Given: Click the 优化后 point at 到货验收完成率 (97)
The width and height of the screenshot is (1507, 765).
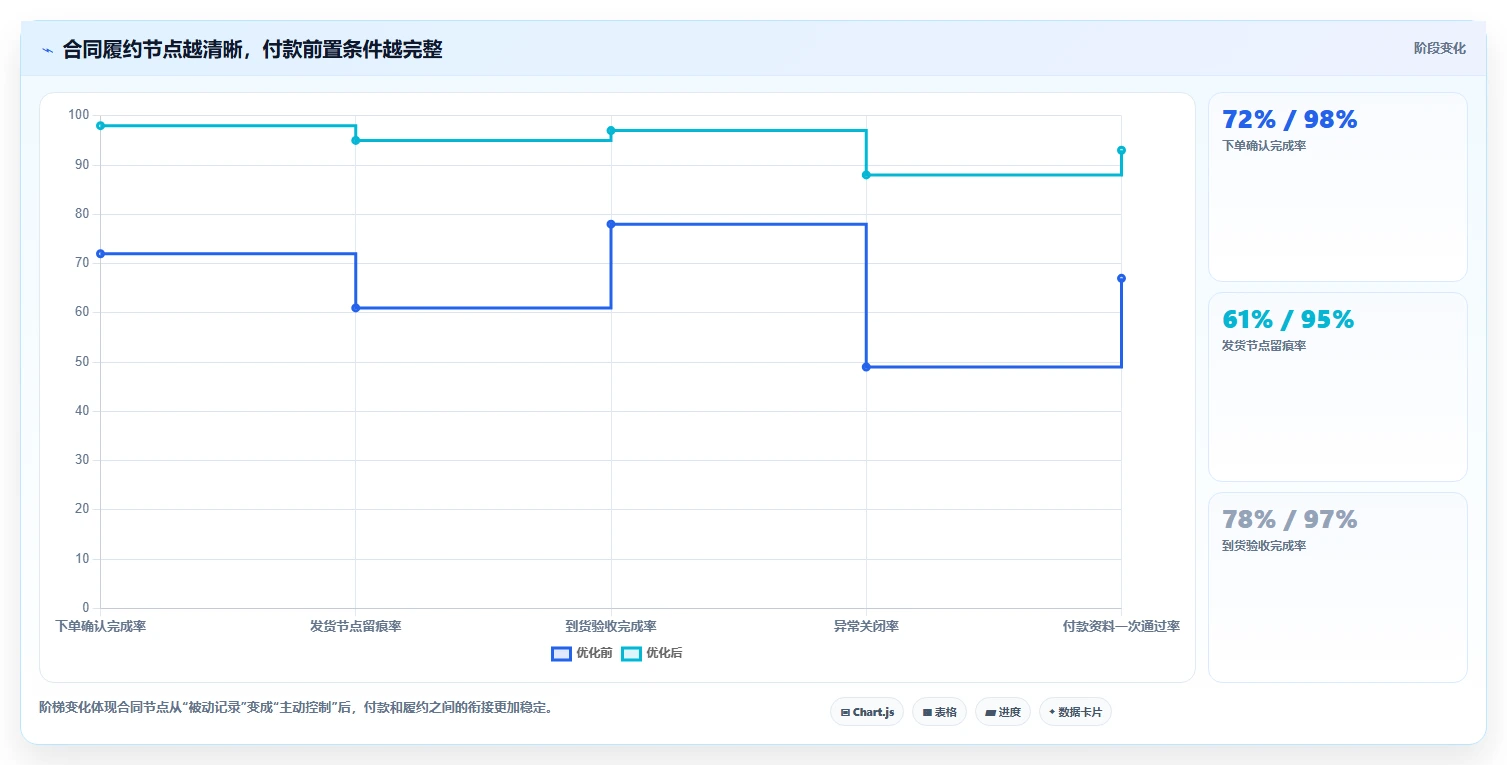Looking at the screenshot, I should [x=611, y=131].
